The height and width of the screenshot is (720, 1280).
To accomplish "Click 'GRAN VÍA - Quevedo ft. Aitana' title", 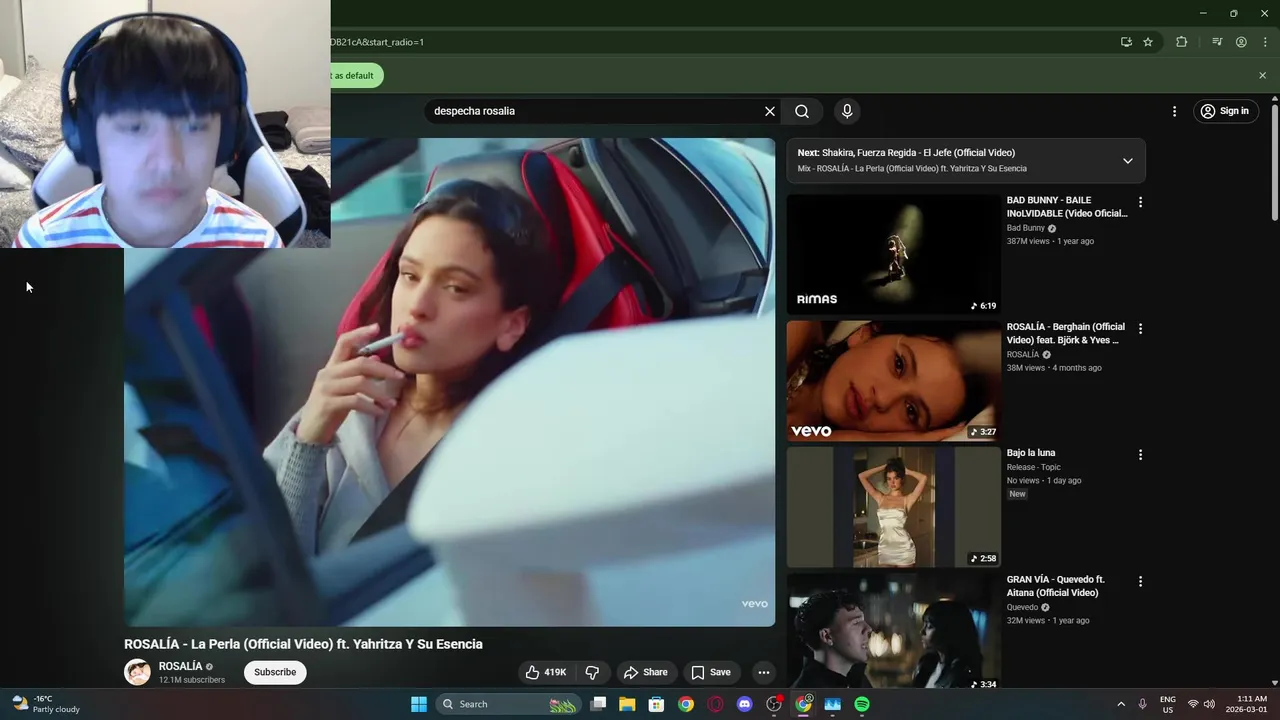I will (1056, 586).
